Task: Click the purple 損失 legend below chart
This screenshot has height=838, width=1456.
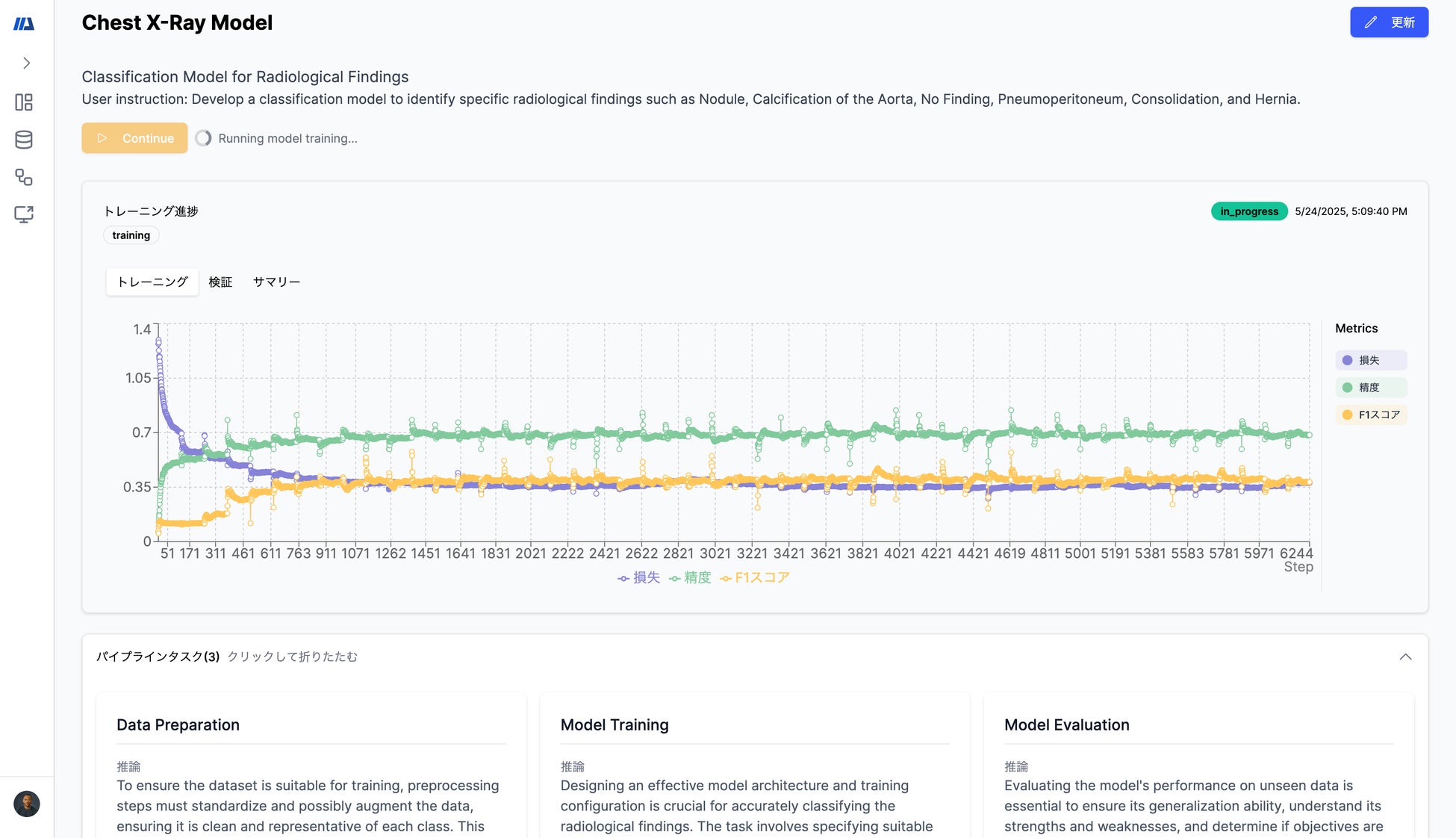Action: (639, 577)
